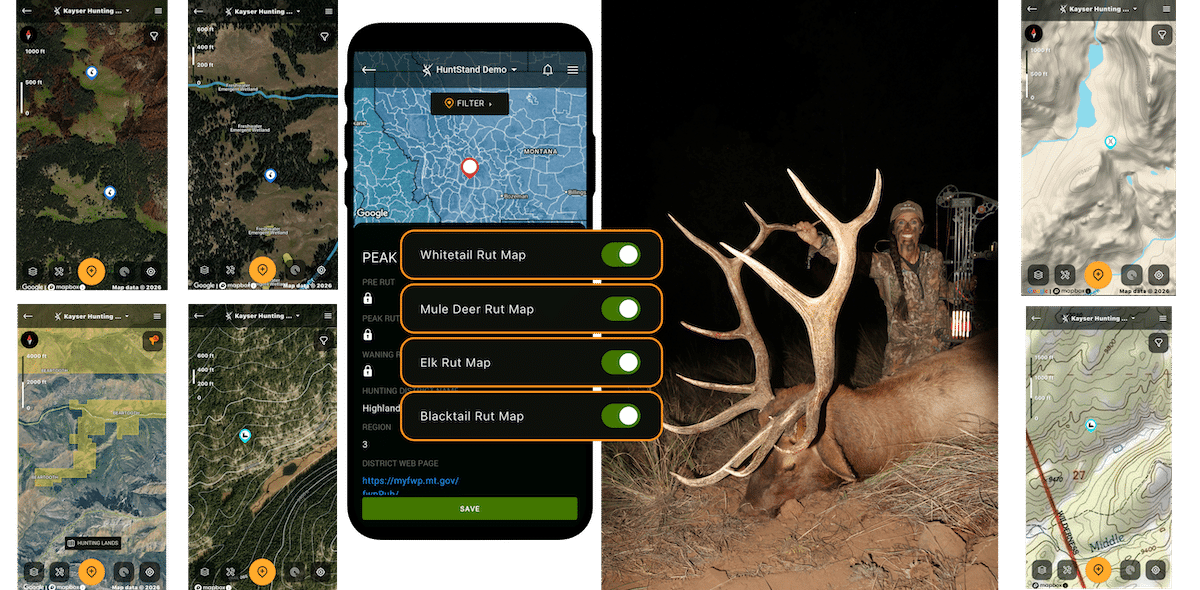1200x590 pixels.
Task: Open the filter funnel on the Freshwater Emergent Wetland map
Action: click(323, 36)
